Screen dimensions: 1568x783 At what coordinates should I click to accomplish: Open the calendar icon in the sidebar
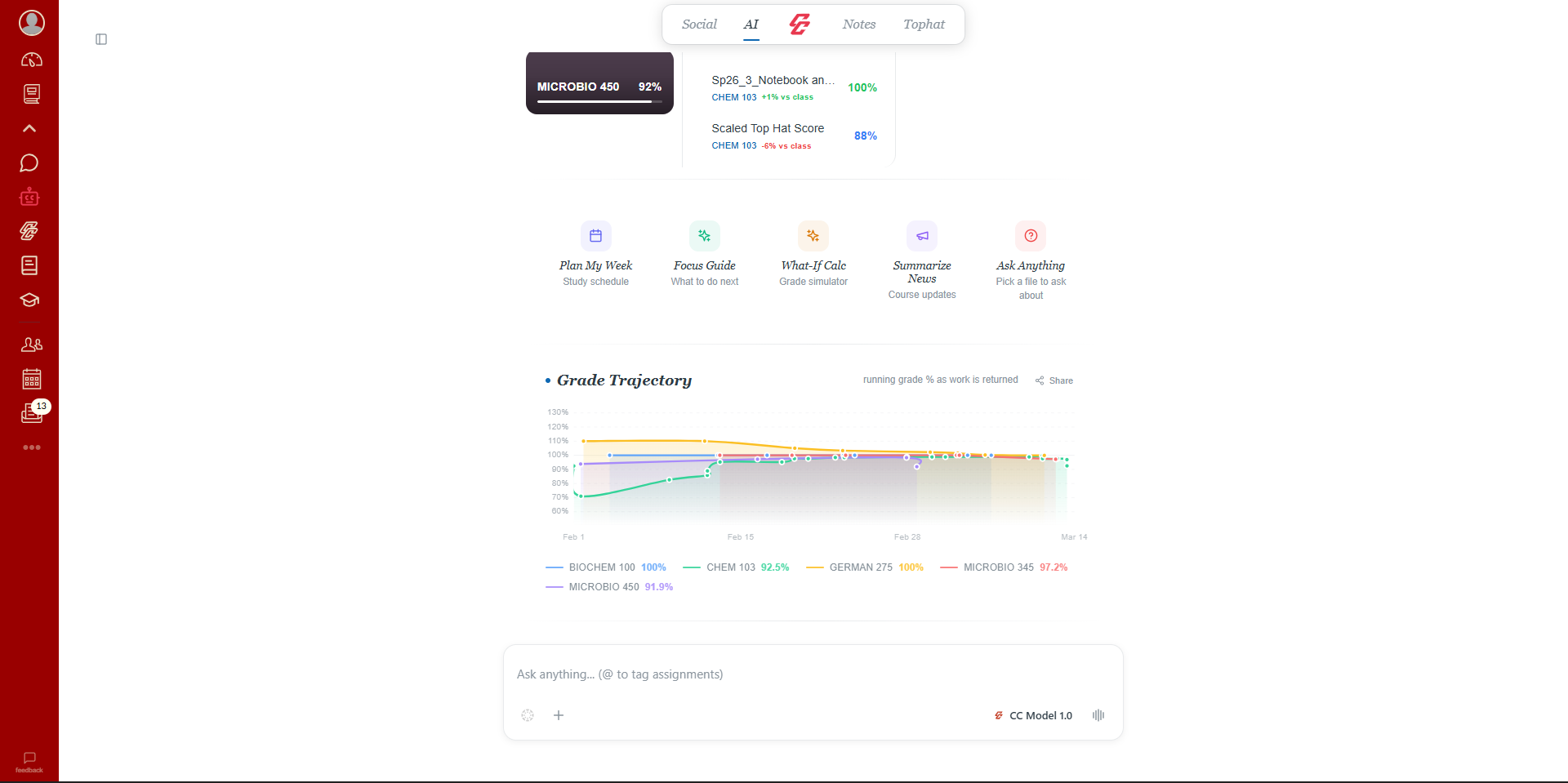[x=30, y=378]
